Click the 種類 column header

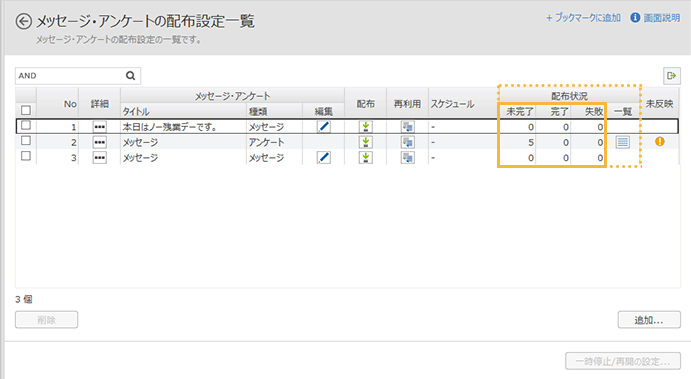[x=258, y=111]
